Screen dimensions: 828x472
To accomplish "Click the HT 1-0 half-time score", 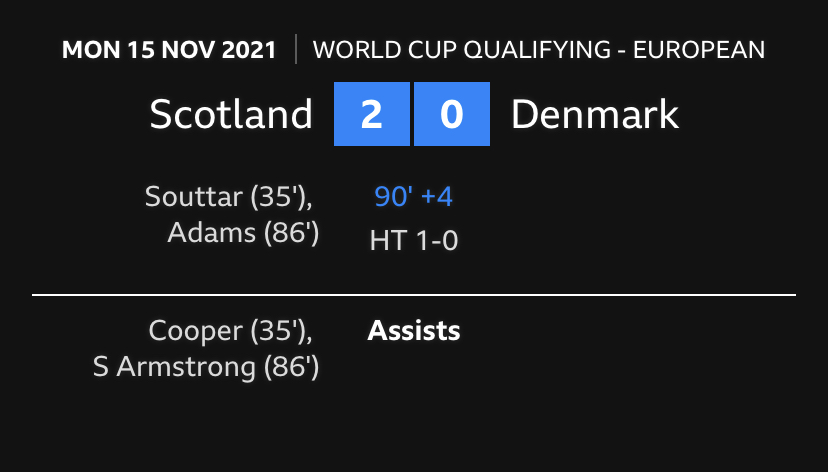I will point(413,240).
